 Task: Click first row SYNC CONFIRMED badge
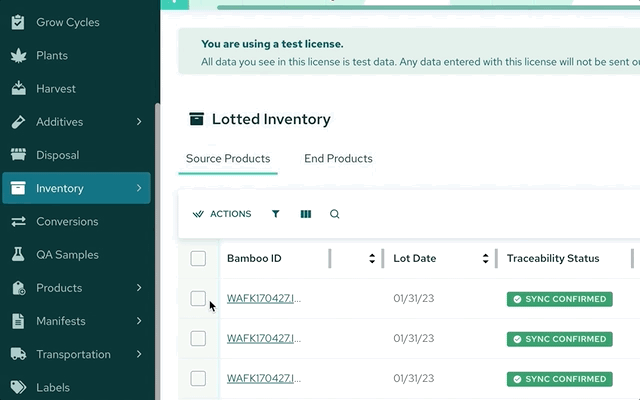560,299
